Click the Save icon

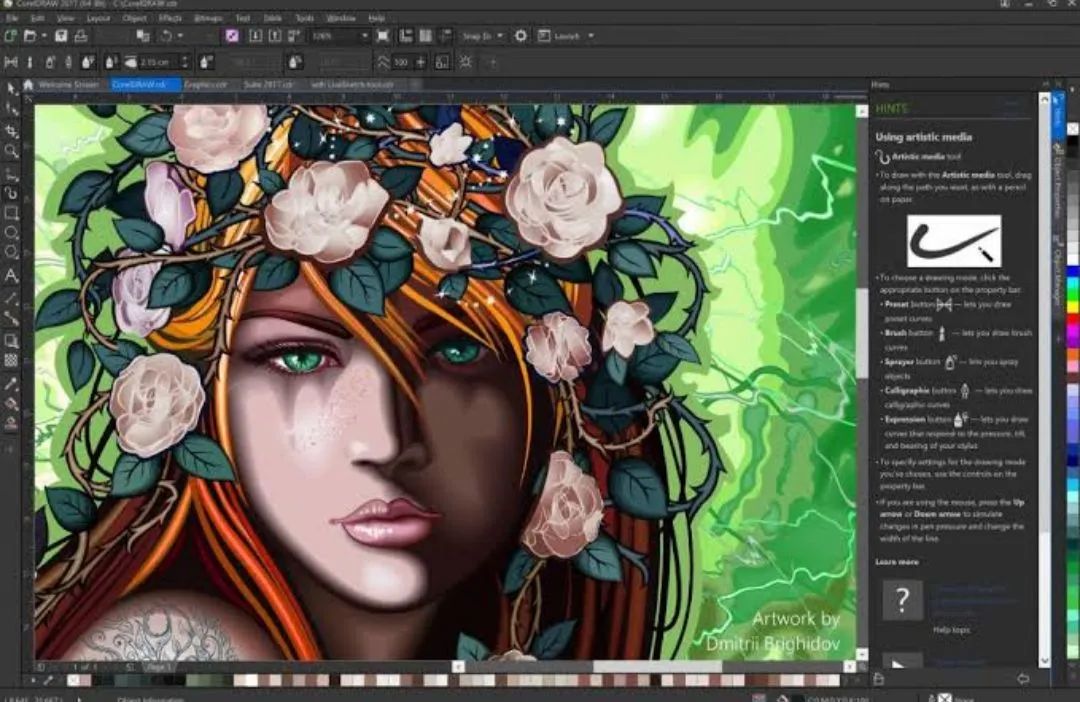click(x=61, y=36)
